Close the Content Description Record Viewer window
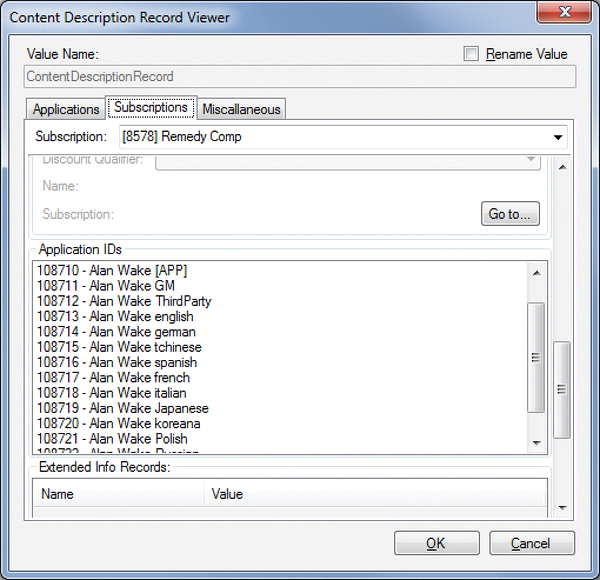600x580 pixels. 568,16
